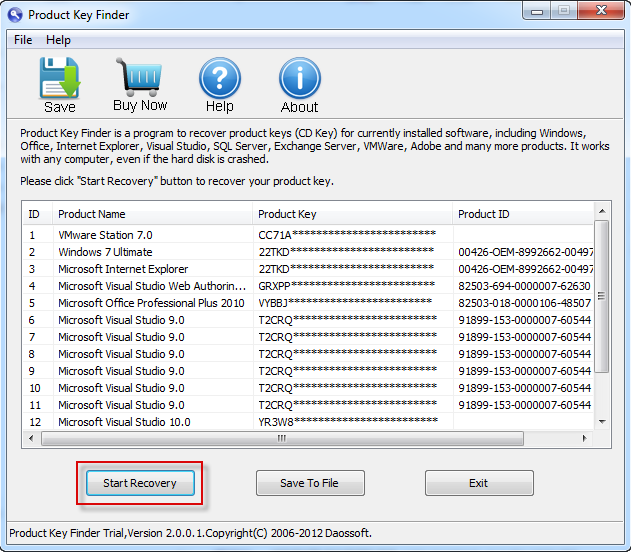Click the Product Key Finder title bar icon
Screen dimensions: 631x552
click(15, 14)
